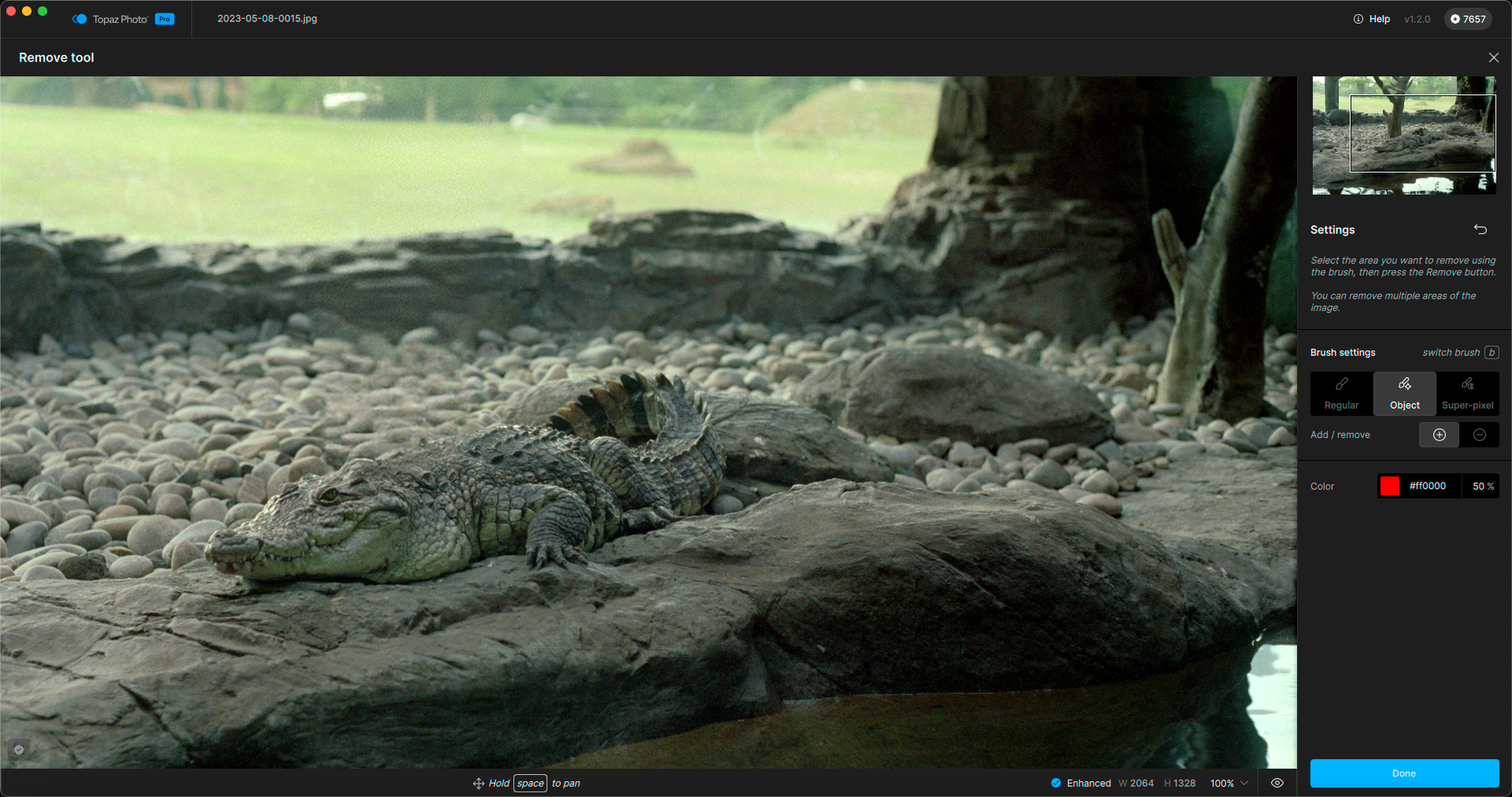Reset settings with the undo arrow
This screenshot has width=1512, height=797.
point(1480,230)
